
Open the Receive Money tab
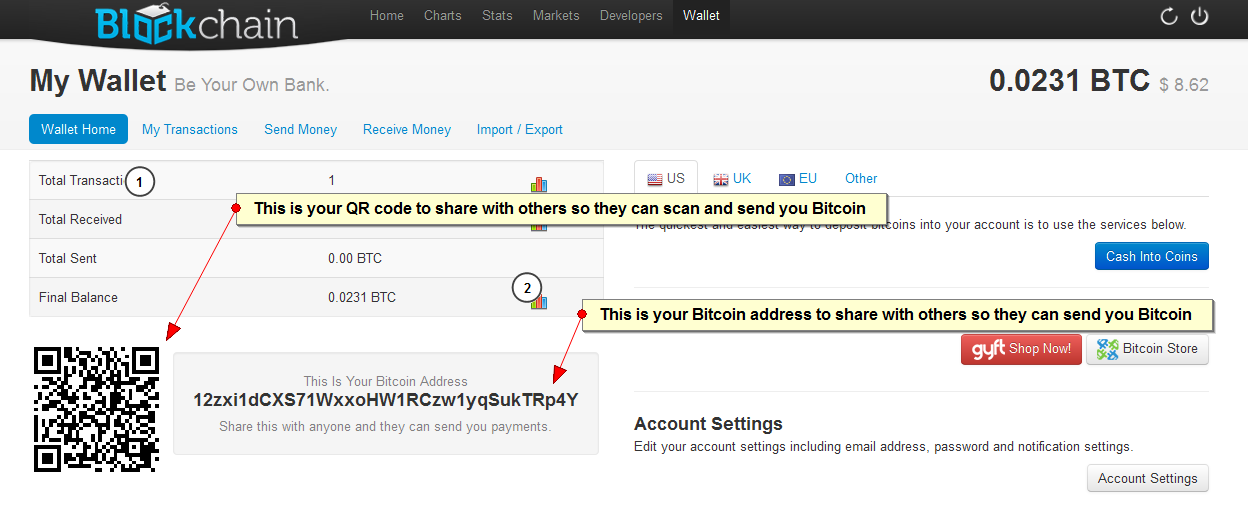(407, 129)
